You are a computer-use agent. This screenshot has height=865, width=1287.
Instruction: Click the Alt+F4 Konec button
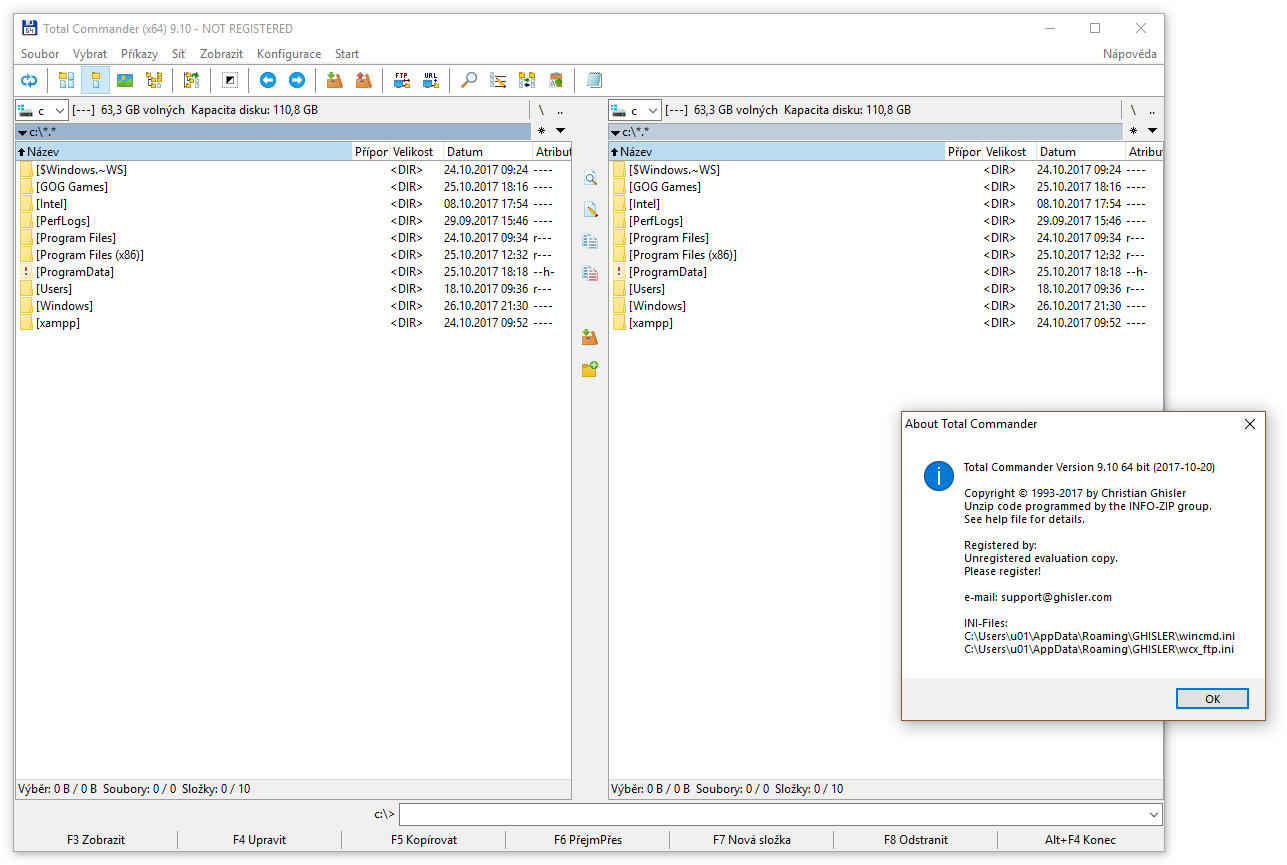point(1080,840)
